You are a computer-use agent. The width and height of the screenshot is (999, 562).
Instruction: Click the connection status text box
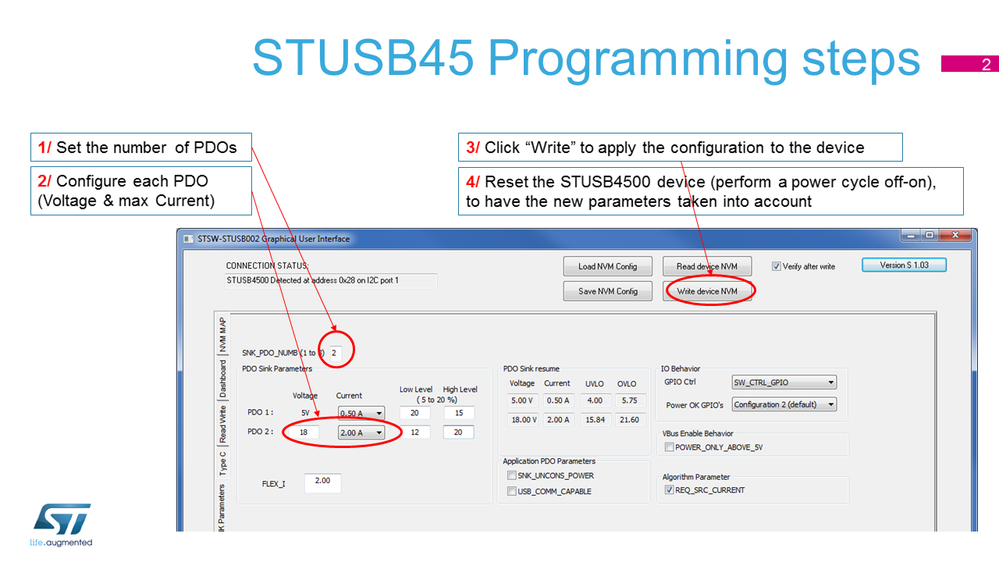[x=331, y=280]
